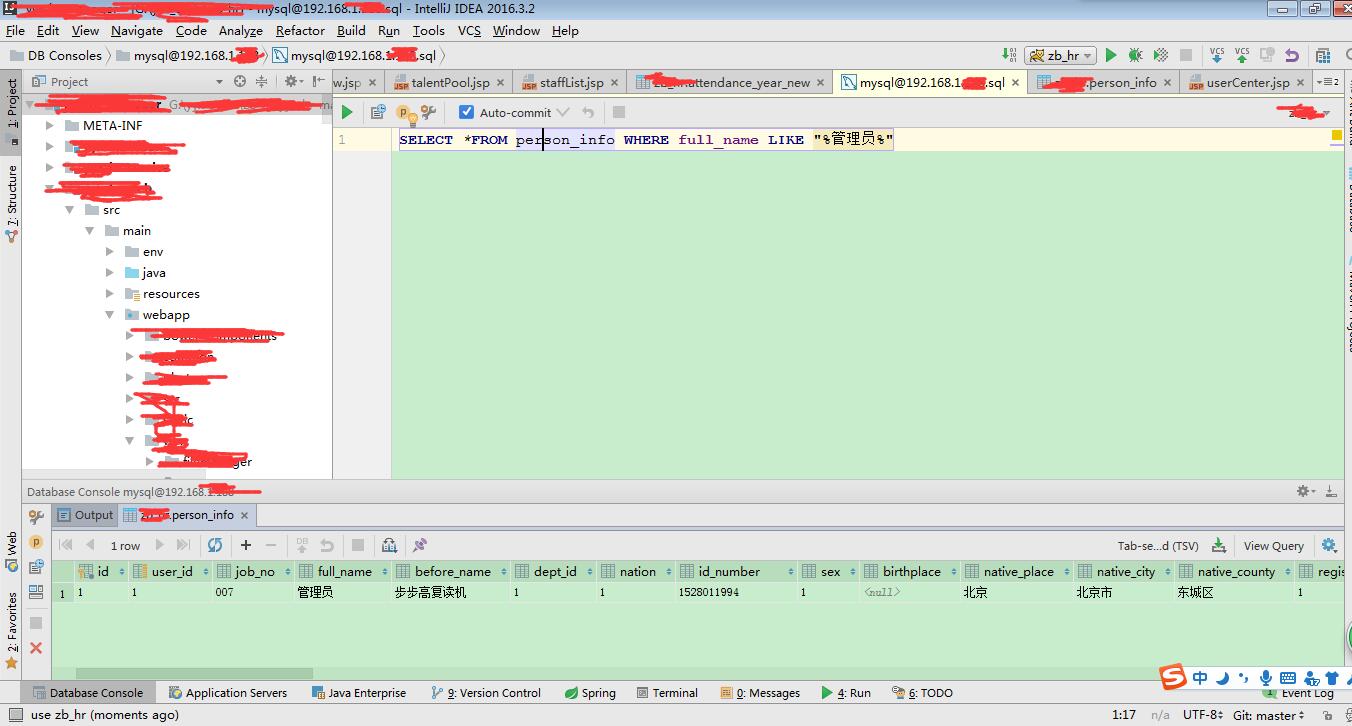The image size is (1352, 726).
Task: Reload the result page refresh icon
Action: [x=215, y=545]
